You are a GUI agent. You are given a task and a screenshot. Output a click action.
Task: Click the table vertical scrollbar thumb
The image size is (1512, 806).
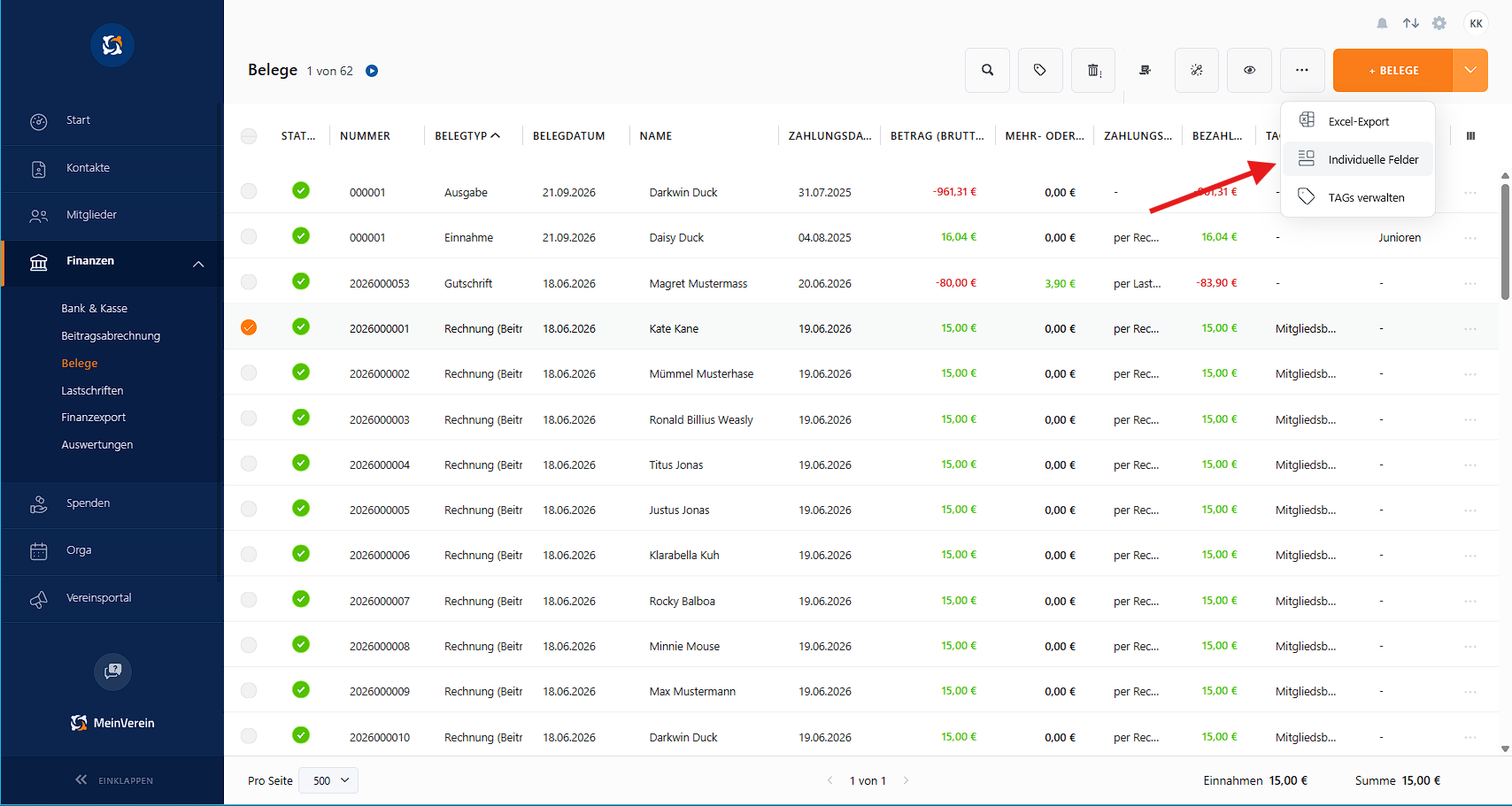[x=1505, y=241]
